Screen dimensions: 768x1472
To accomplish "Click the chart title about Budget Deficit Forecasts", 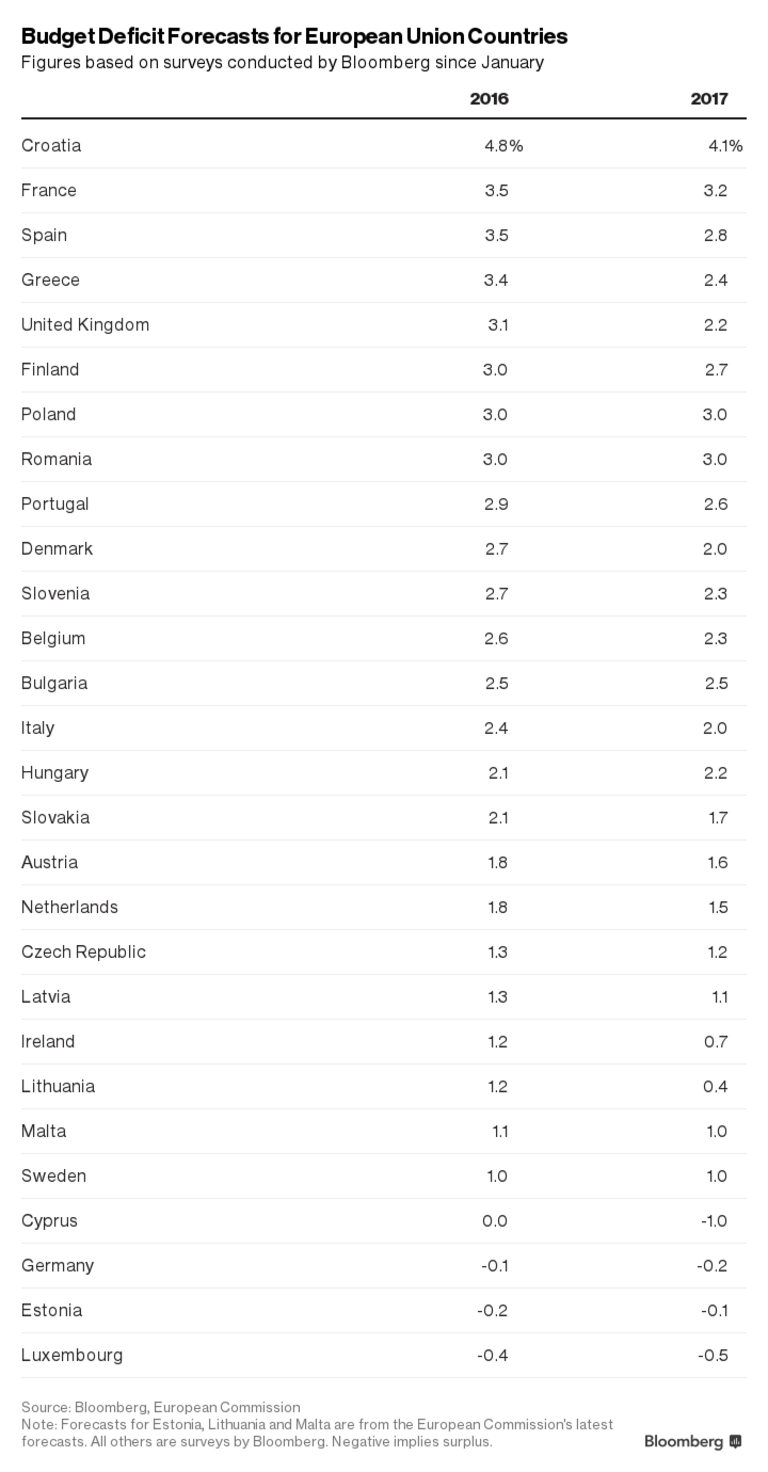I will click(x=294, y=36).
